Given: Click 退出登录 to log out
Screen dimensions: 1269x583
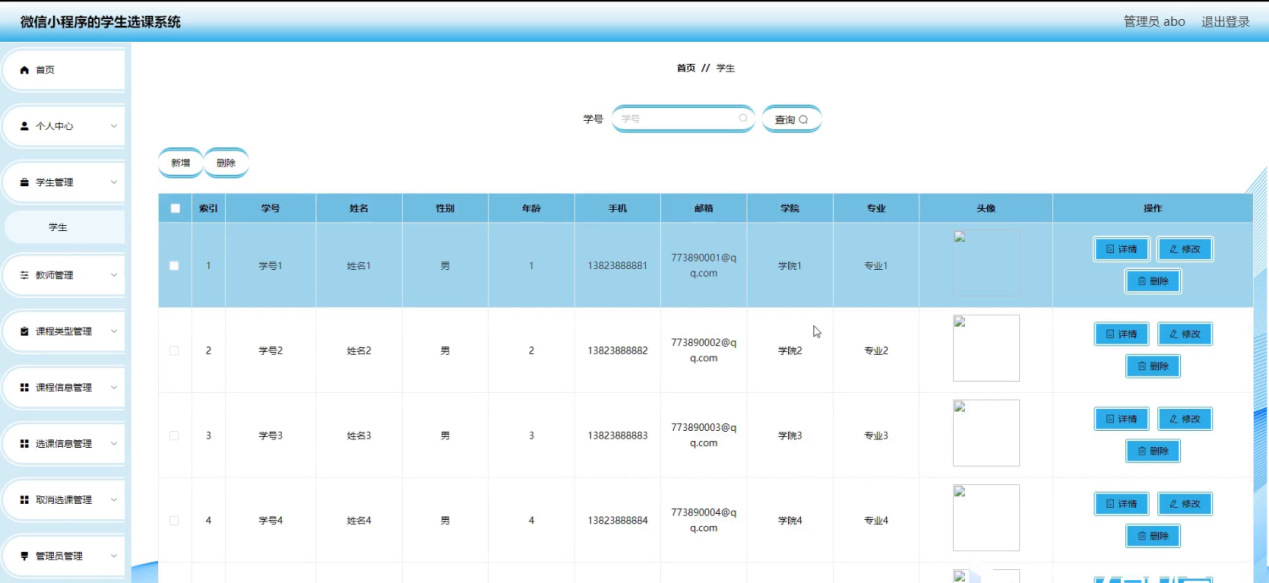Looking at the screenshot, I should click(x=1225, y=22).
